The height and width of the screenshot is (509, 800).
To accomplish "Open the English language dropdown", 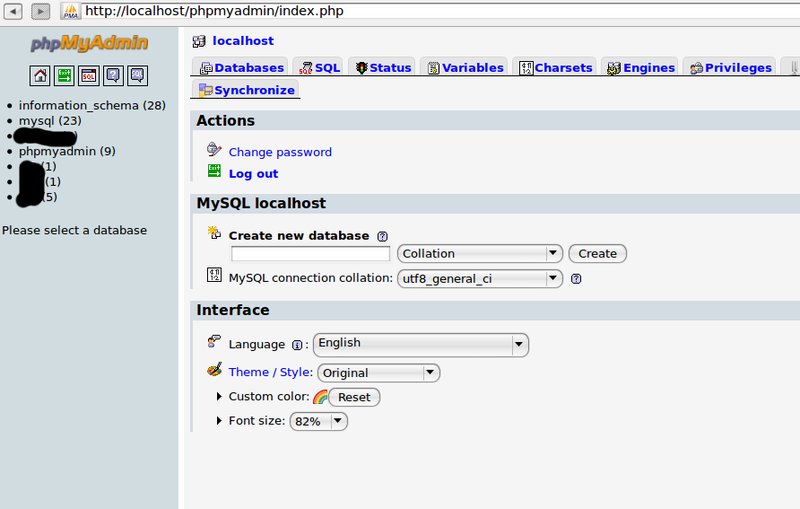I will (421, 344).
